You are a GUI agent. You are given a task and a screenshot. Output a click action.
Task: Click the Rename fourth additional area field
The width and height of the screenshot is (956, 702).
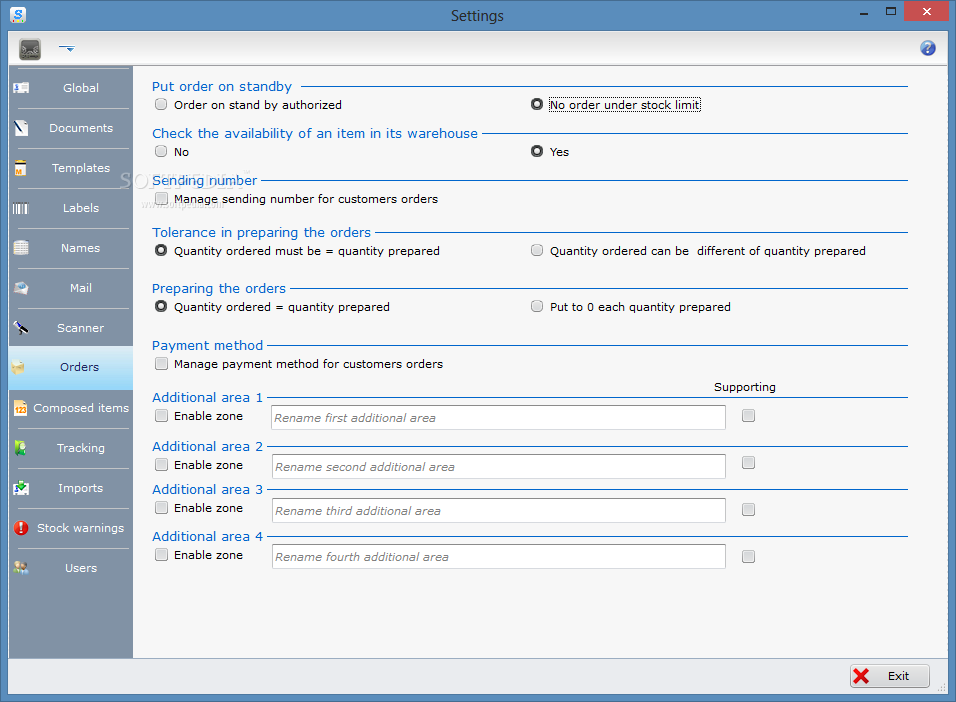(498, 556)
